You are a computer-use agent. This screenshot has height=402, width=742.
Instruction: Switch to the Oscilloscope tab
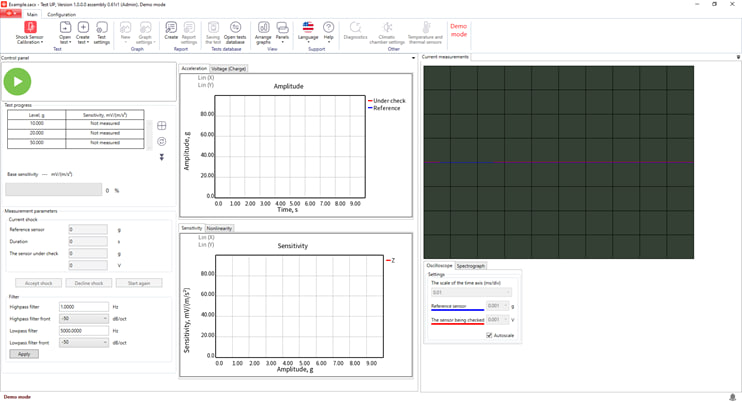[439, 265]
